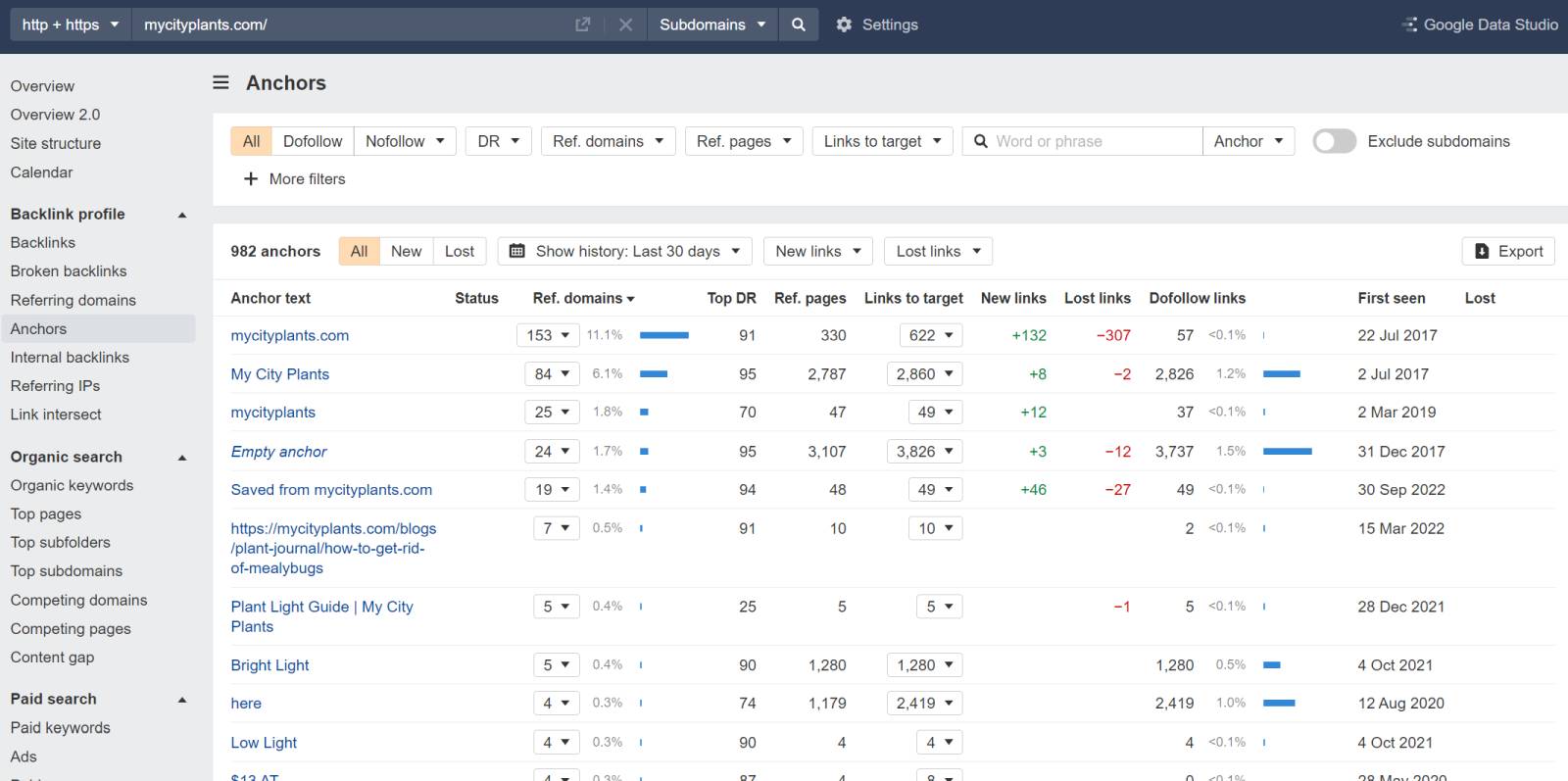Open URL in new tab icon
Image resolution: width=1568 pixels, height=781 pixels.
click(583, 24)
